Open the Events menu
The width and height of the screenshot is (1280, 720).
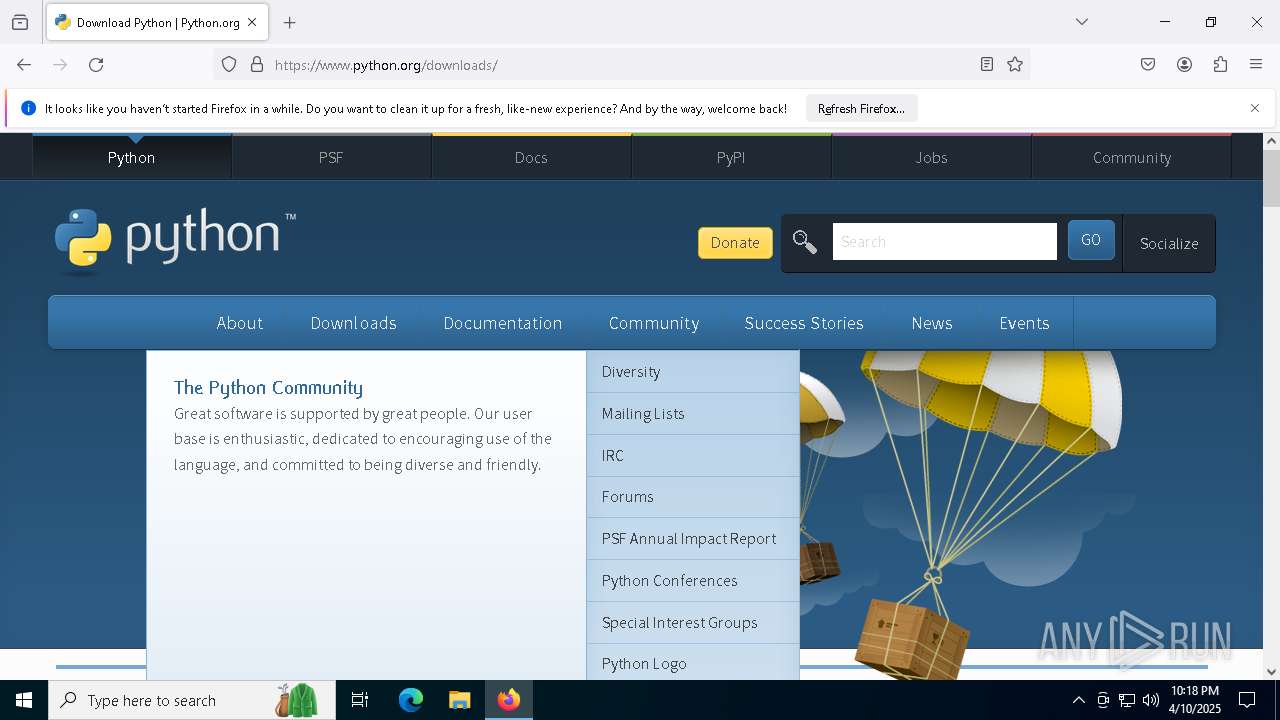(1024, 323)
